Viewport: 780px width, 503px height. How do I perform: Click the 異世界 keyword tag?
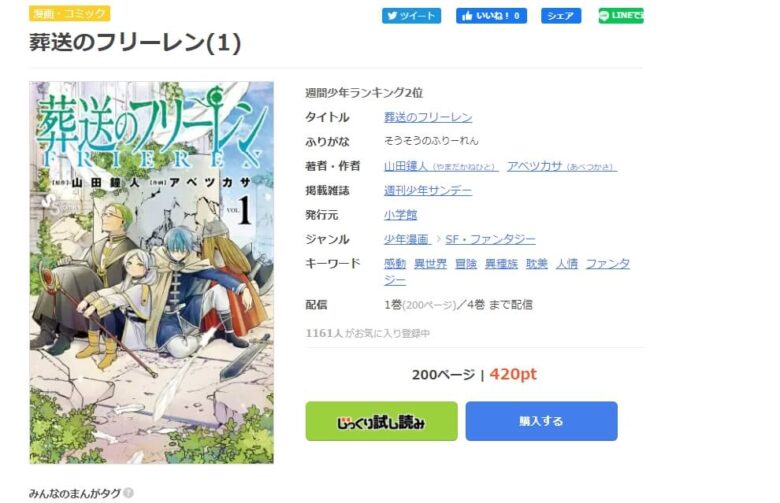point(431,264)
